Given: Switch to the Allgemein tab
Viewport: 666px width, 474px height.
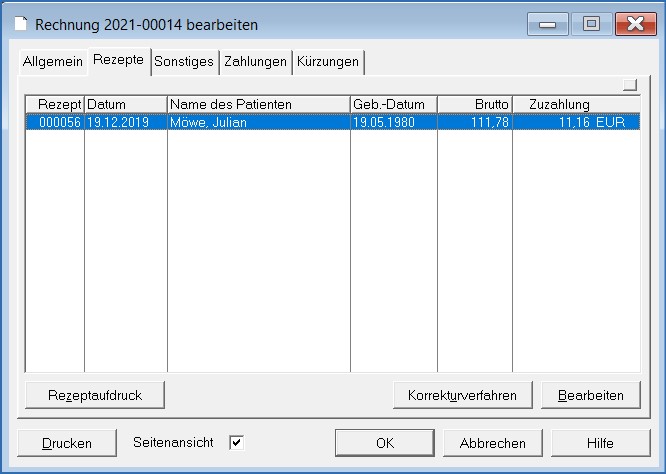Looking at the screenshot, I should tap(53, 62).
